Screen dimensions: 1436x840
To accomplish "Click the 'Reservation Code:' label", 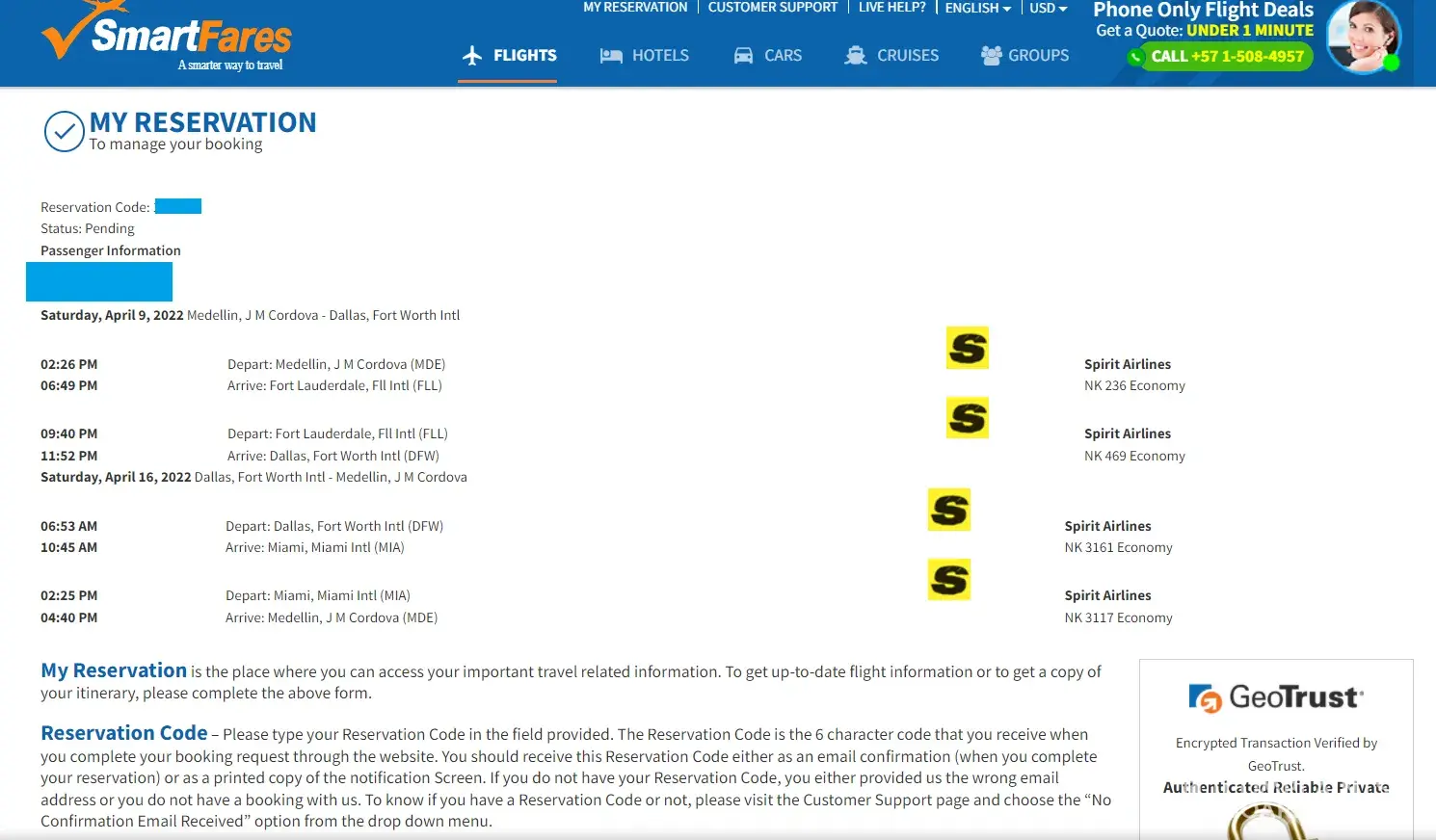I will coord(95,207).
